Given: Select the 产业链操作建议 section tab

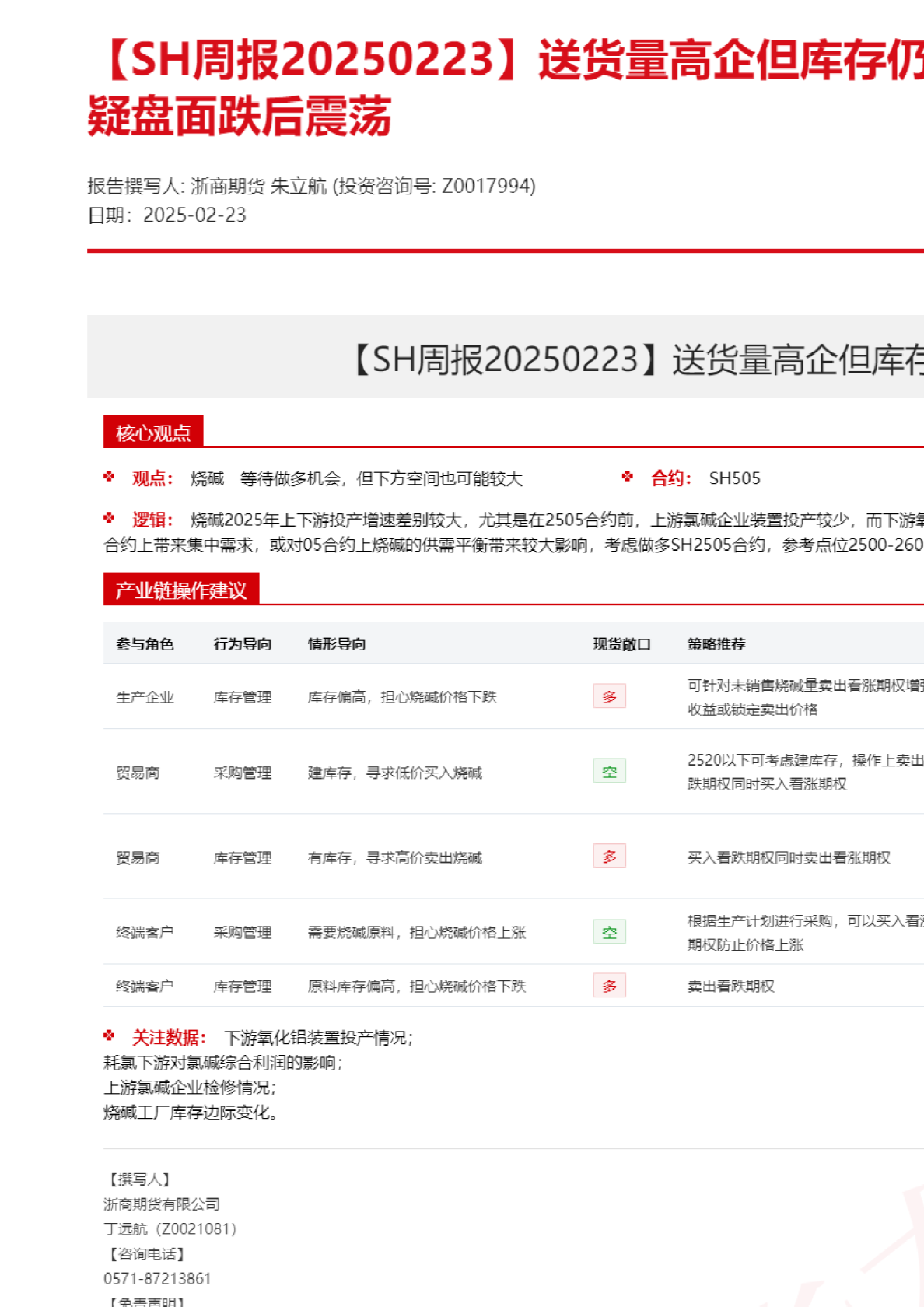Looking at the screenshot, I should click(180, 590).
